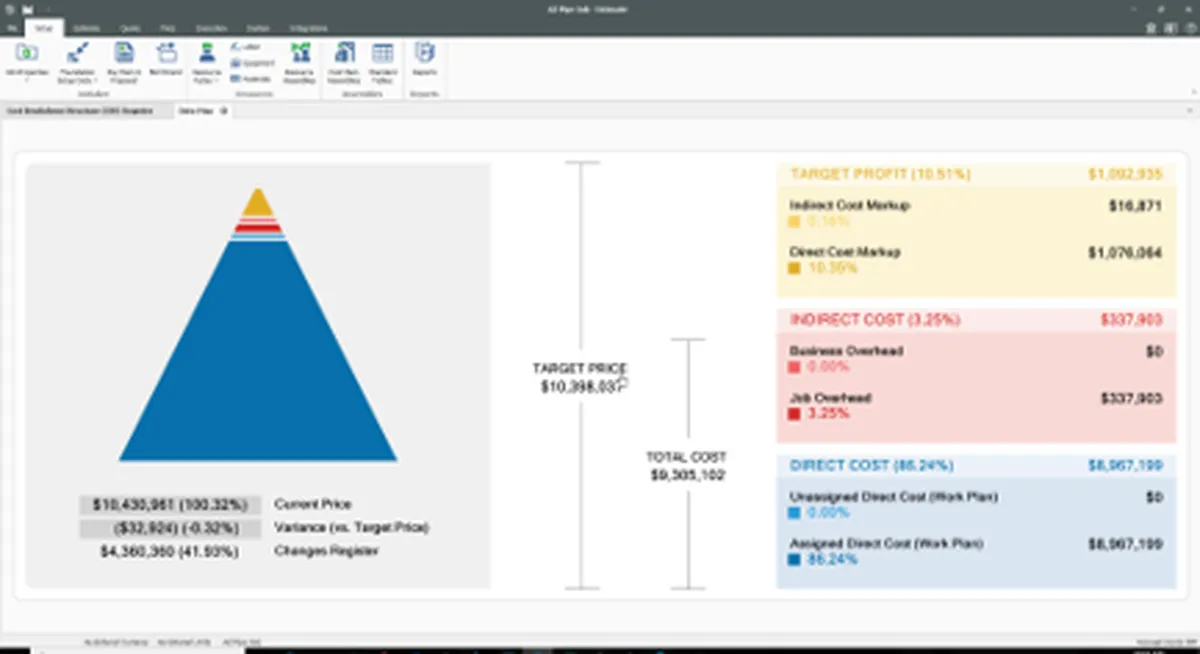Click the Unassigned Direct Cost (Work Plan) label
Viewport: 1200px width, 654px height.
pyautogui.click(x=893, y=497)
